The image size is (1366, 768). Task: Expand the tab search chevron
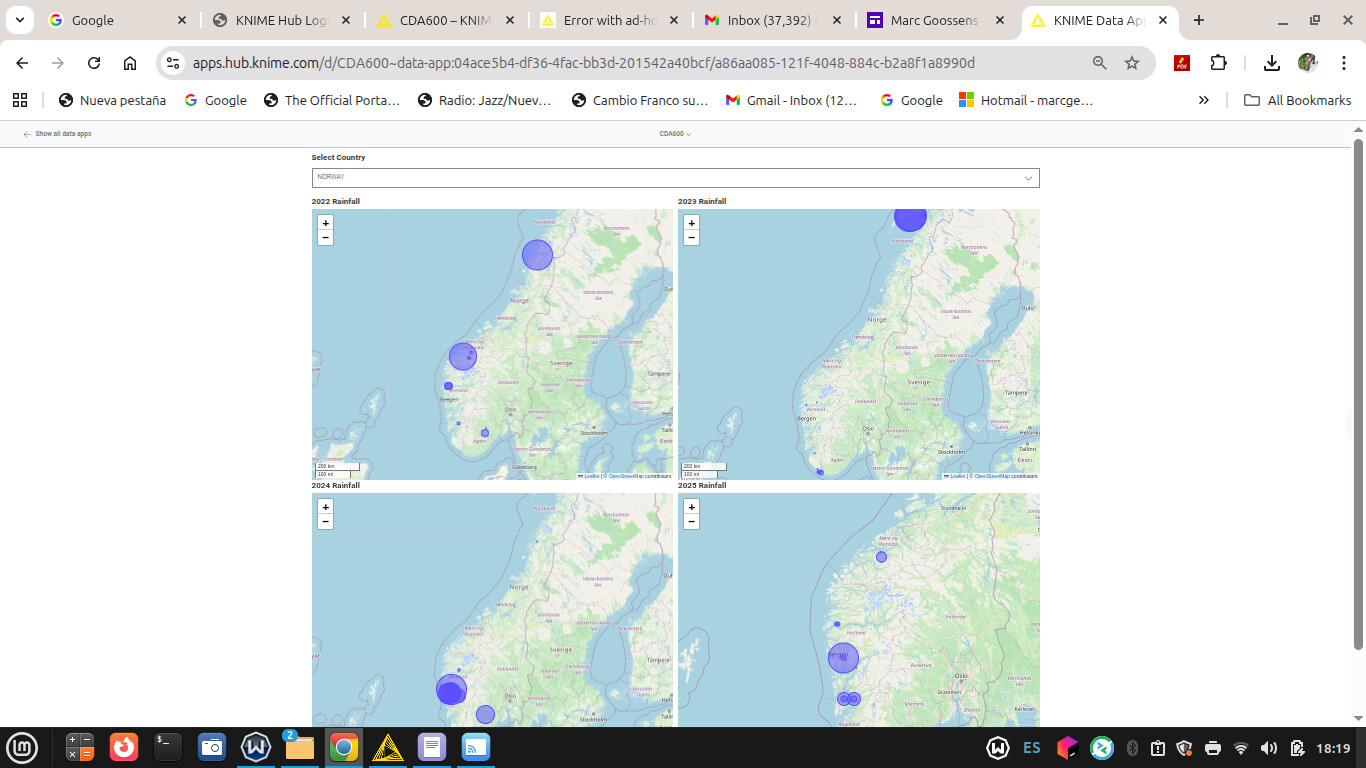tap(20, 20)
